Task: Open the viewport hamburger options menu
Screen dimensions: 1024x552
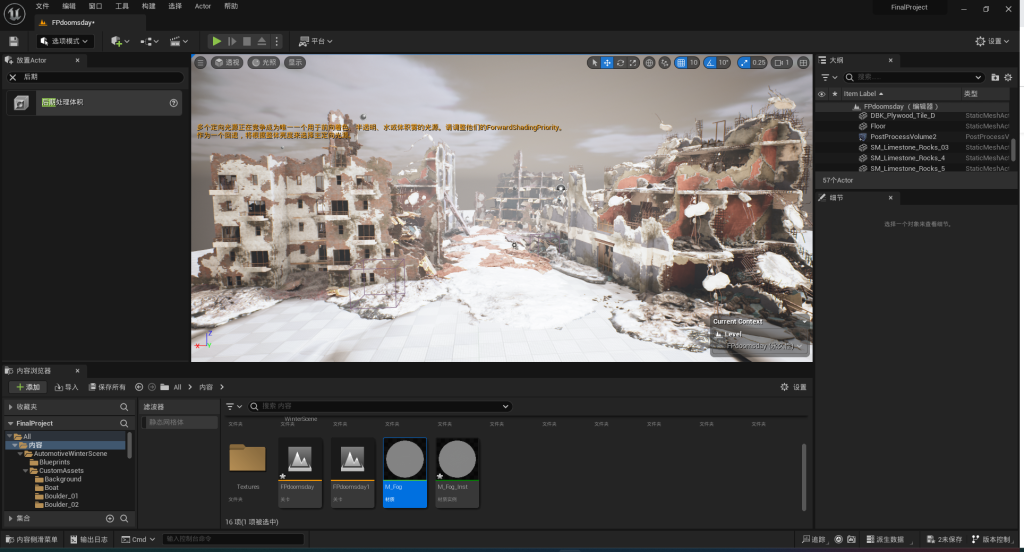Action: tap(201, 63)
